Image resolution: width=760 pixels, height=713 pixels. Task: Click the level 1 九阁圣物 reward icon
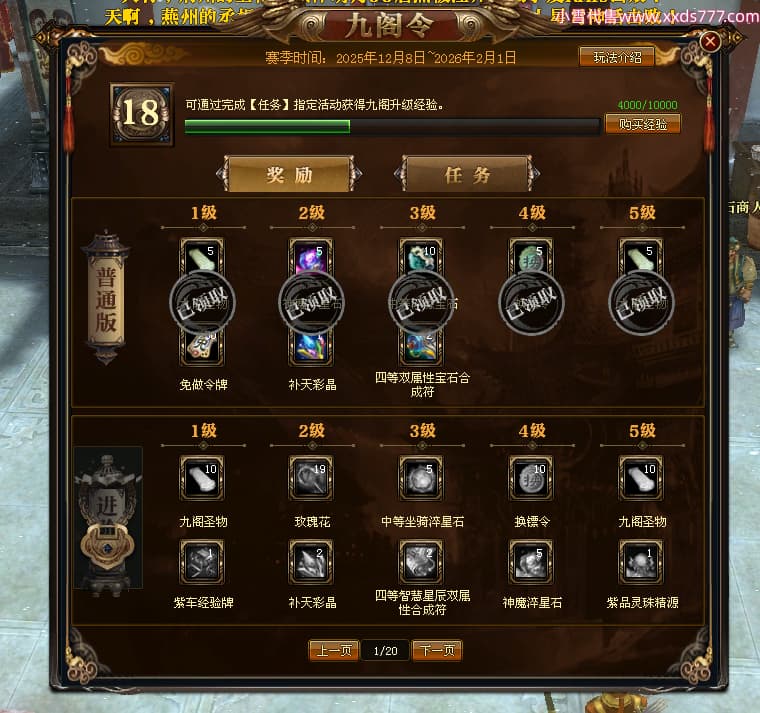click(202, 478)
